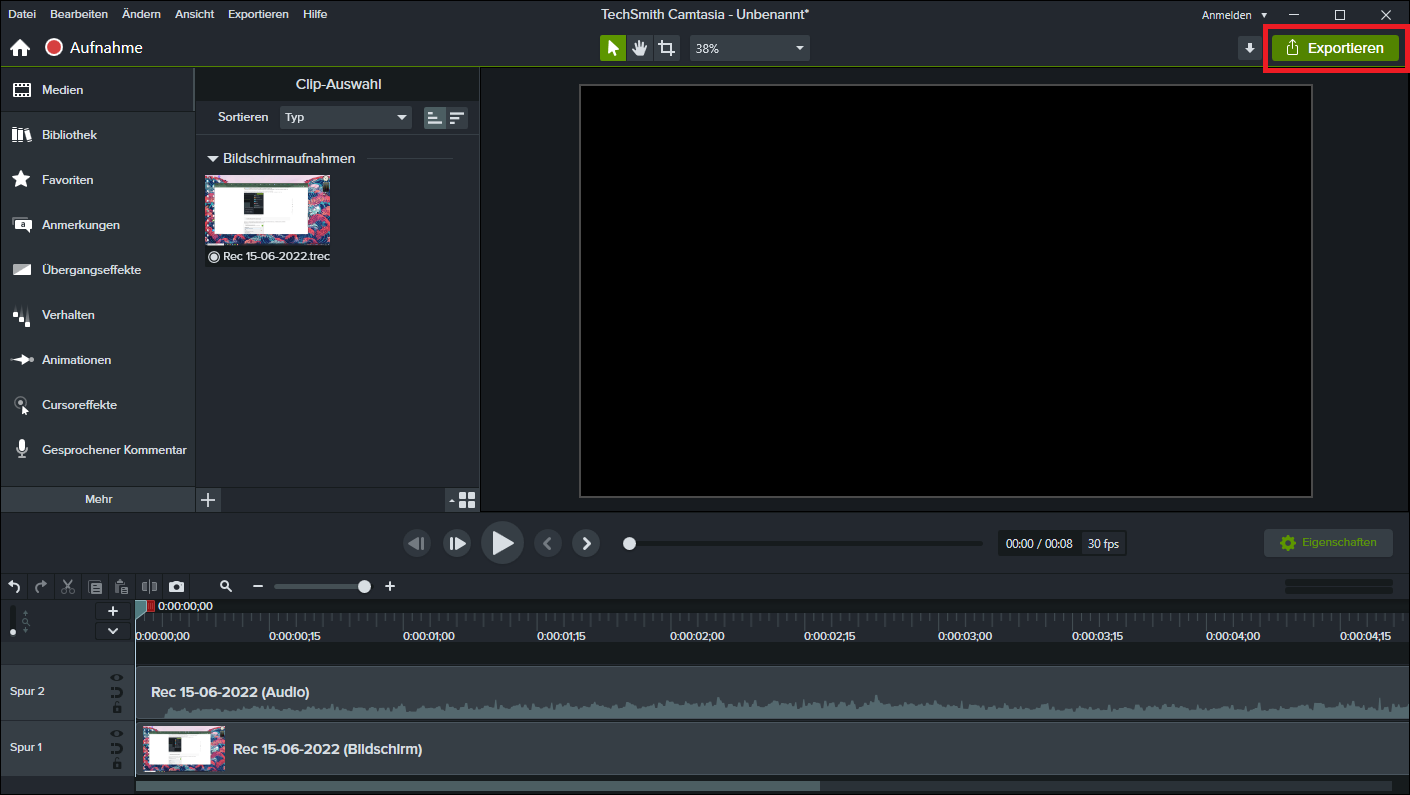
Task: Click the Mehr button in sidebar
Action: pyautogui.click(x=98, y=499)
